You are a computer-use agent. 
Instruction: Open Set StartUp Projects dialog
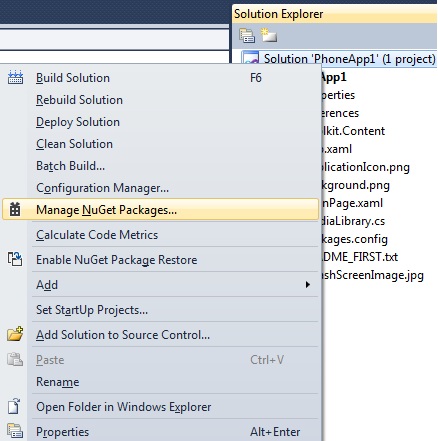coord(92,310)
